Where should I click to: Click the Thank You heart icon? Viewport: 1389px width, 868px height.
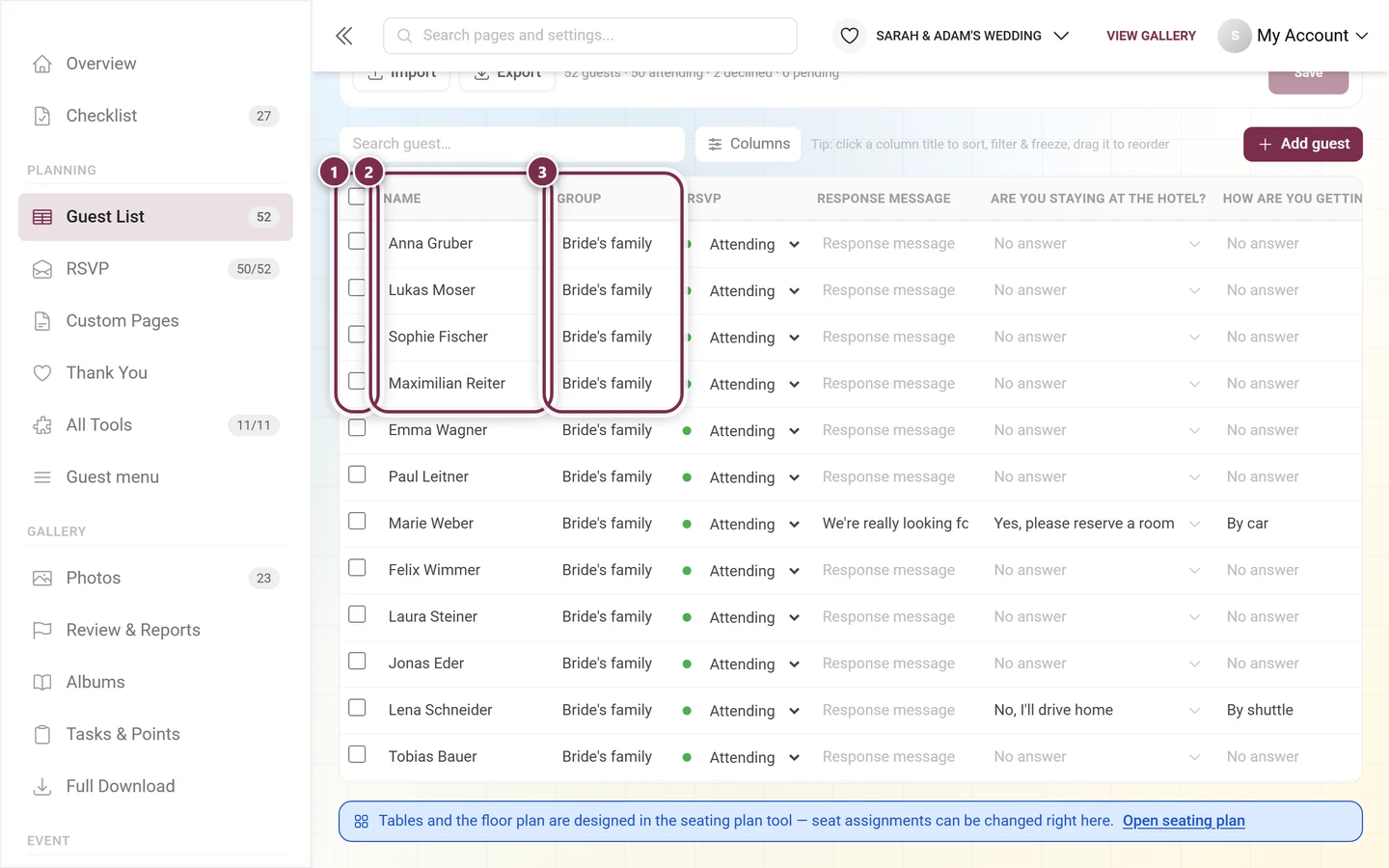[42, 373]
